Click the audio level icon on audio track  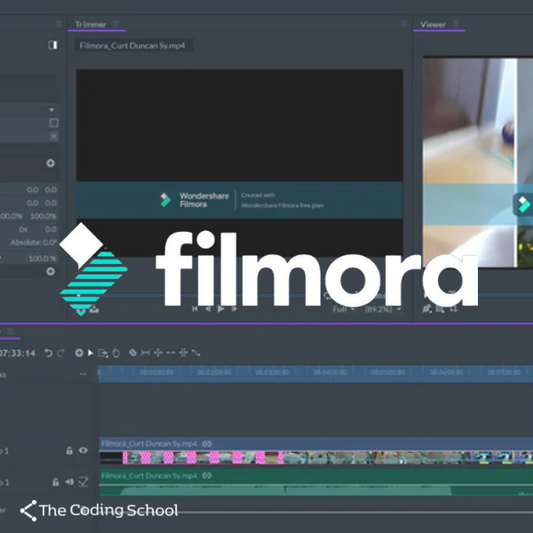click(83, 482)
